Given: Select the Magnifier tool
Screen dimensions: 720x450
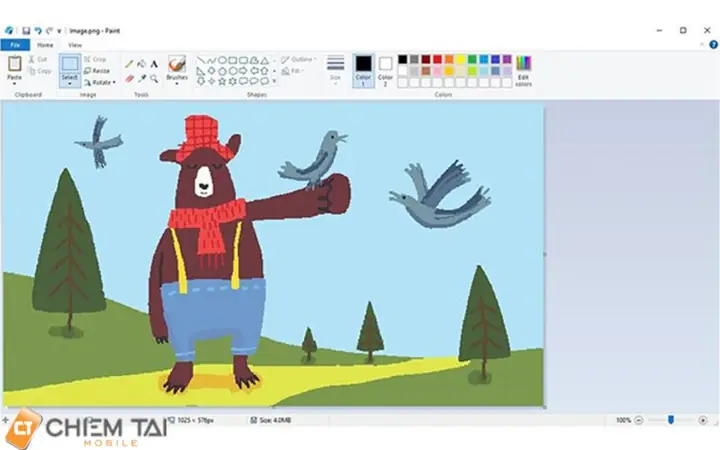Looking at the screenshot, I should [154, 79].
